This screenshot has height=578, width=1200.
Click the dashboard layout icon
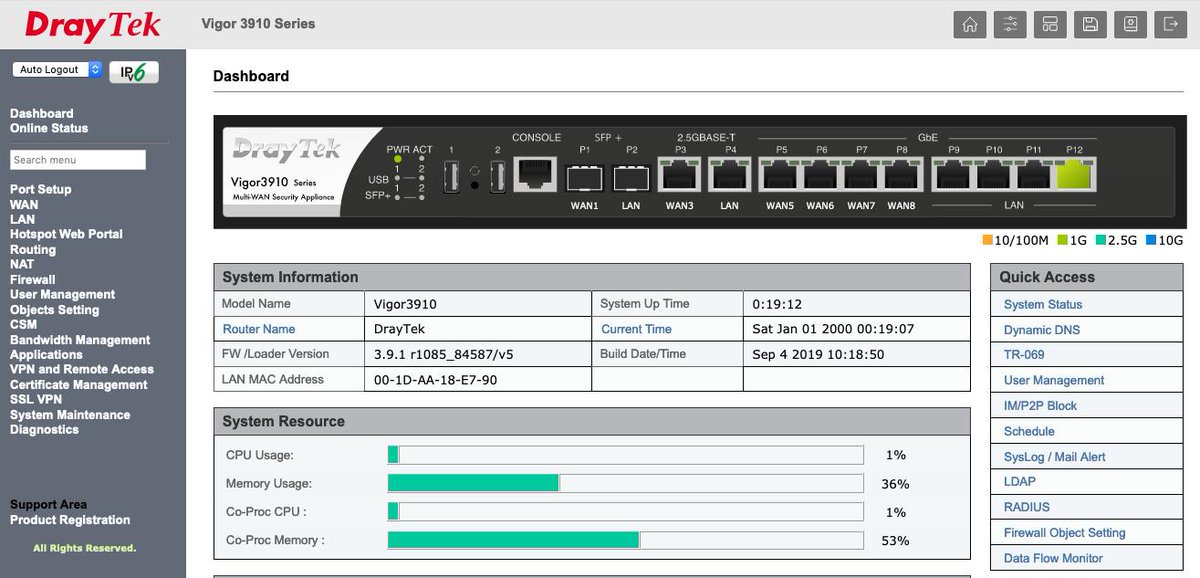coord(1049,25)
